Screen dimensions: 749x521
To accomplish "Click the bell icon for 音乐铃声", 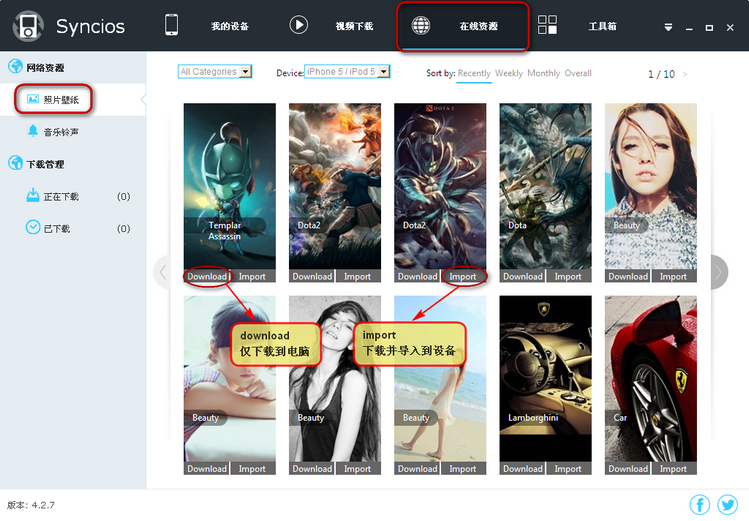I will (x=32, y=131).
